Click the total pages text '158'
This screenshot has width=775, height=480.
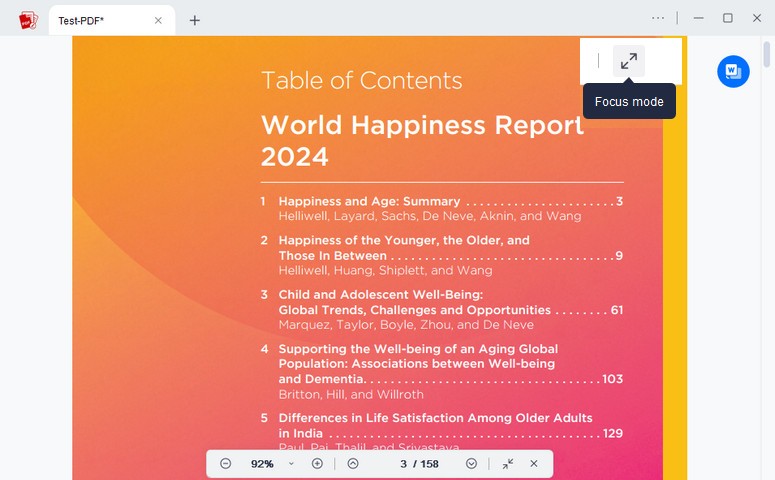[x=430, y=464]
